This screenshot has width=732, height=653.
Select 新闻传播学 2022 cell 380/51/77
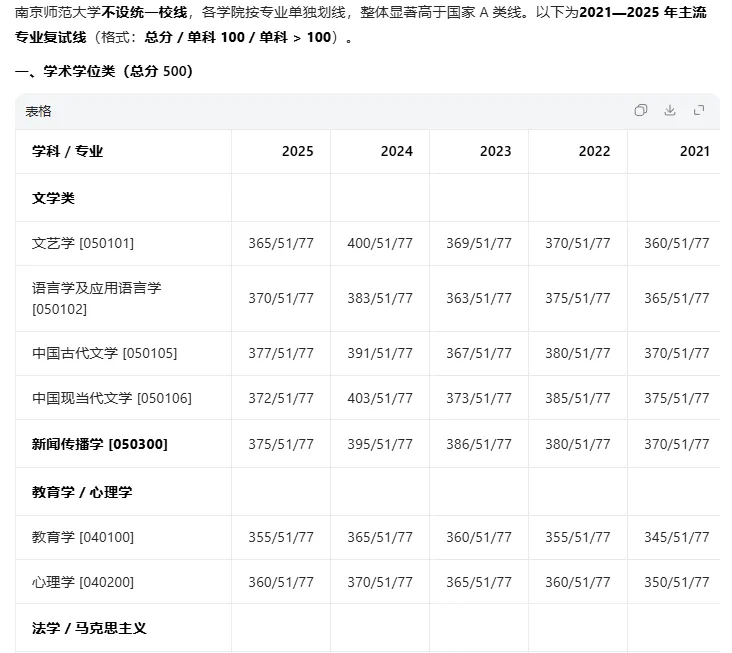point(578,444)
